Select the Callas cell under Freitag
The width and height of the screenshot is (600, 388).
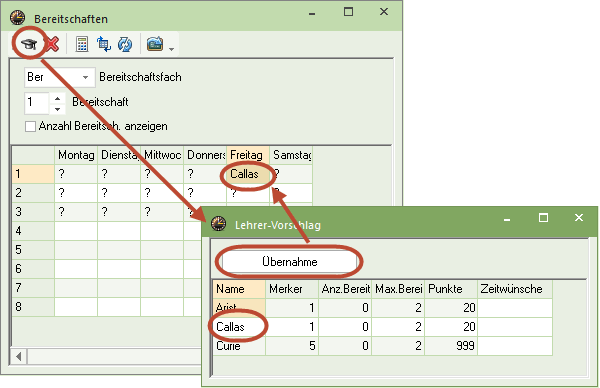(248, 174)
